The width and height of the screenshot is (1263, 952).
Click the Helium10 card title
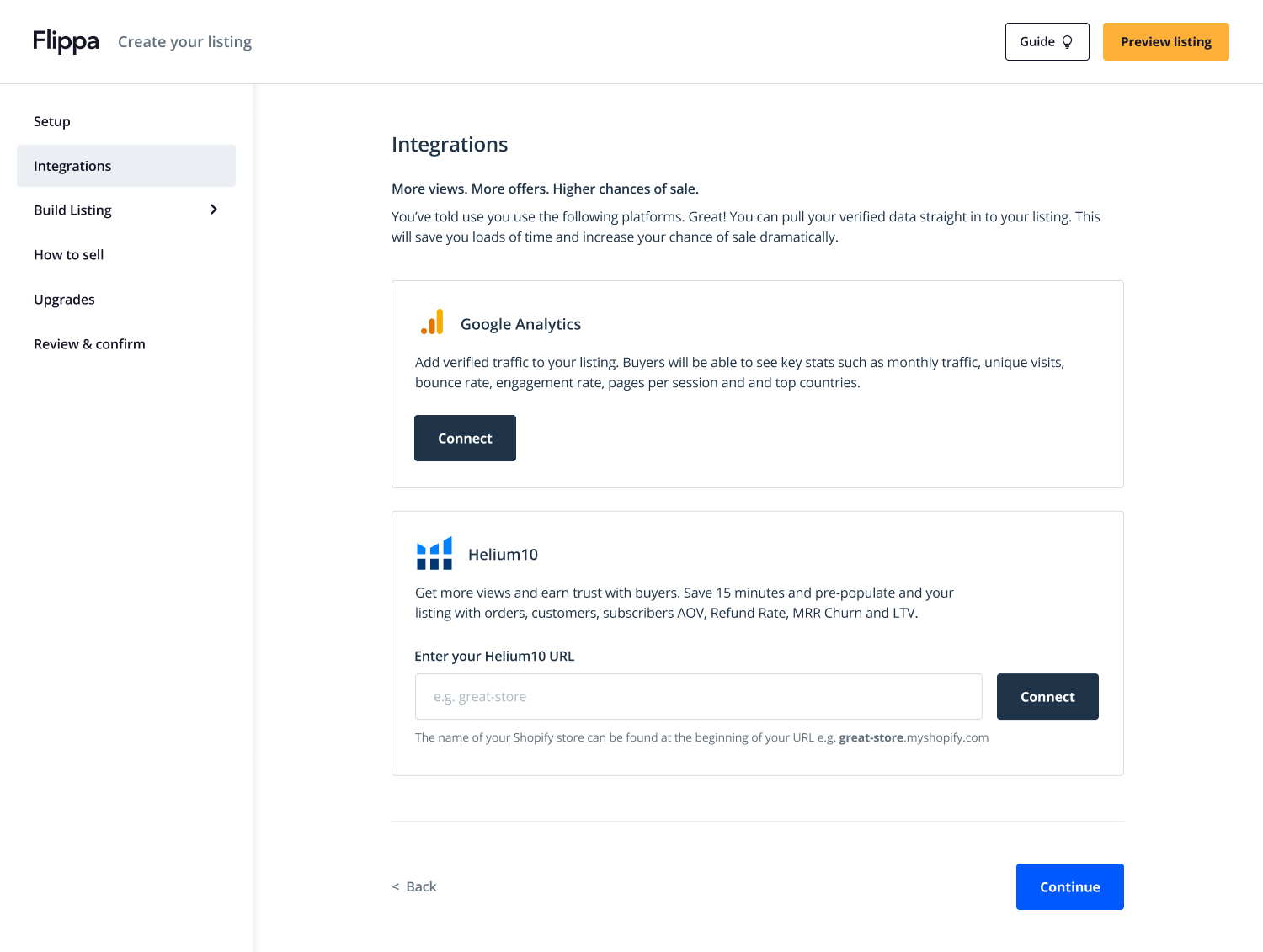click(503, 555)
